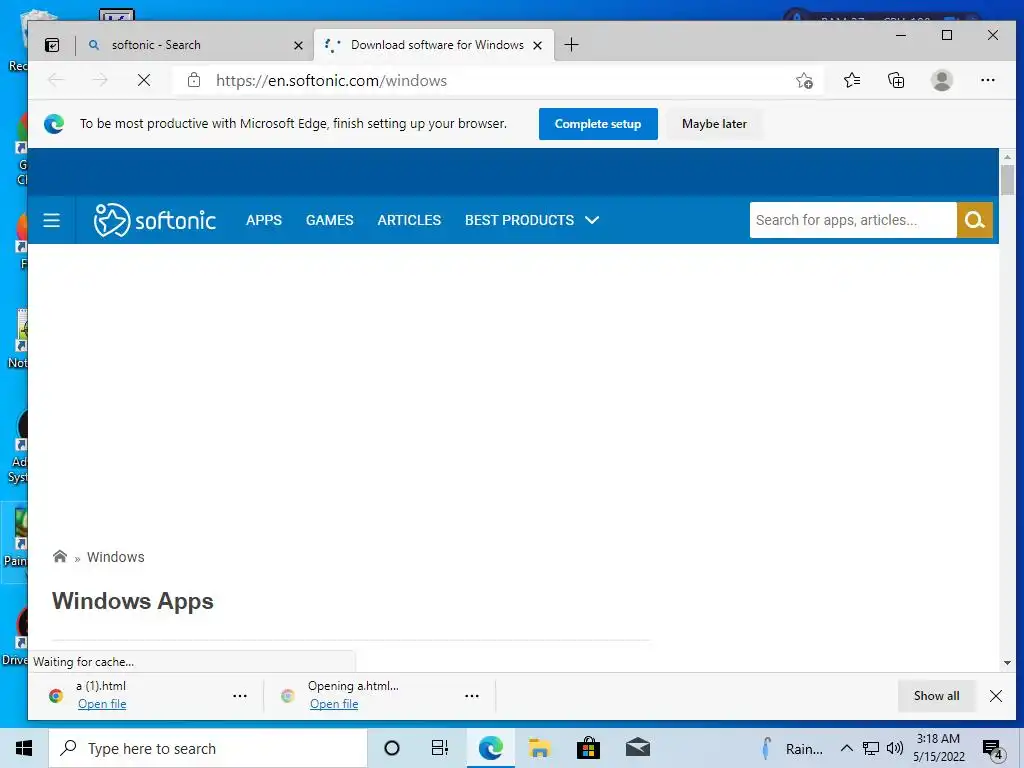Image resolution: width=1024 pixels, height=768 pixels.
Task: Open a new tab with plus button
Action: [x=571, y=44]
